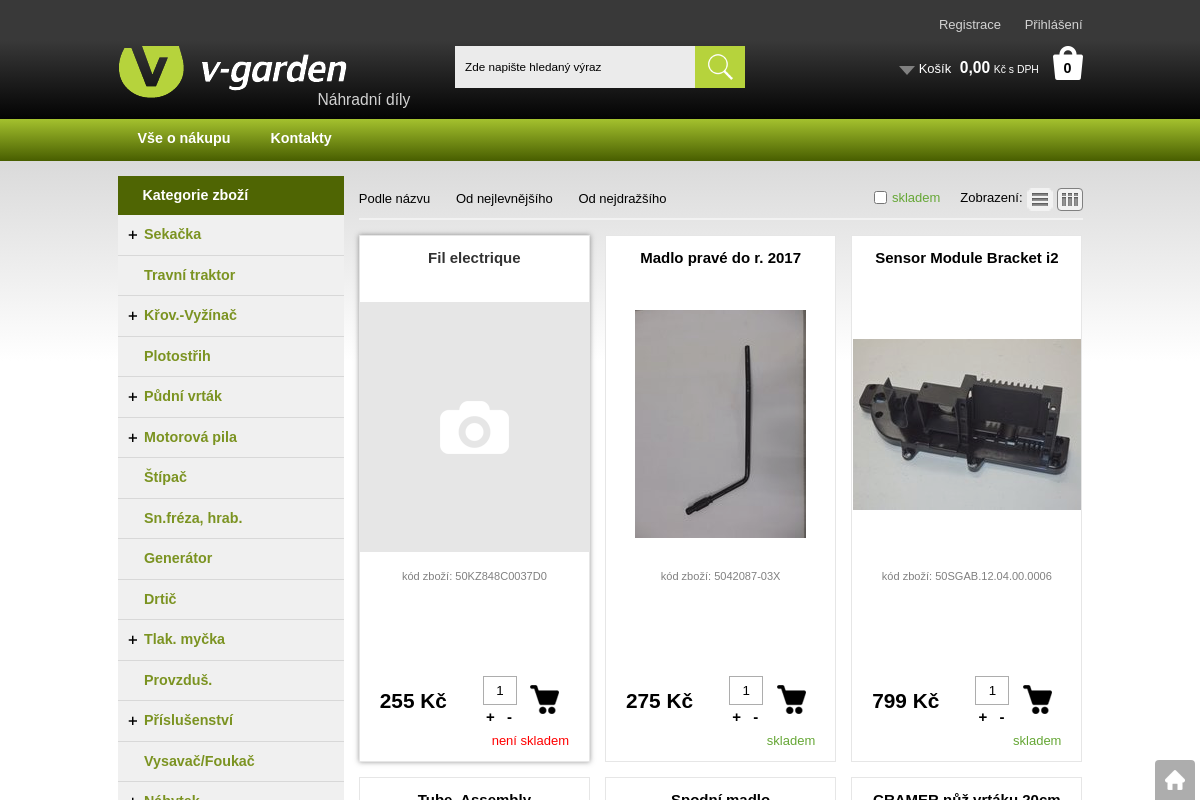Open Kontakty menu item
This screenshot has height=800, width=1200.
(x=301, y=138)
